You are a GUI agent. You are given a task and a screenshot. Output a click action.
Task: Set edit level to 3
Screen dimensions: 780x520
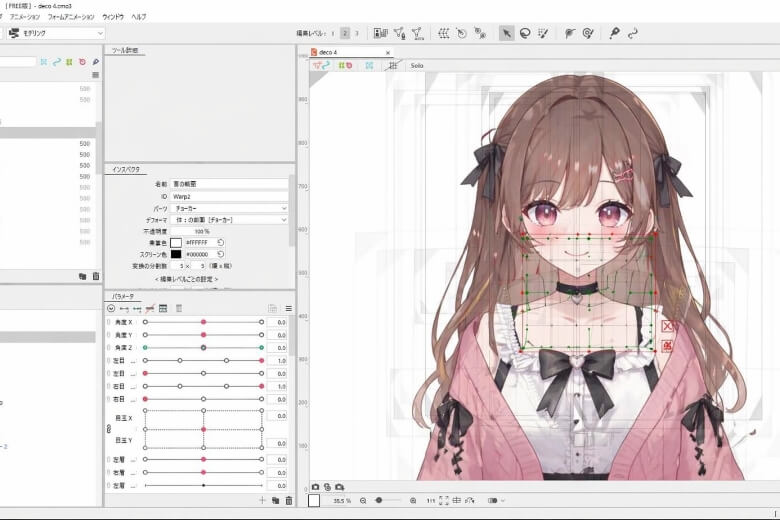[x=357, y=33]
